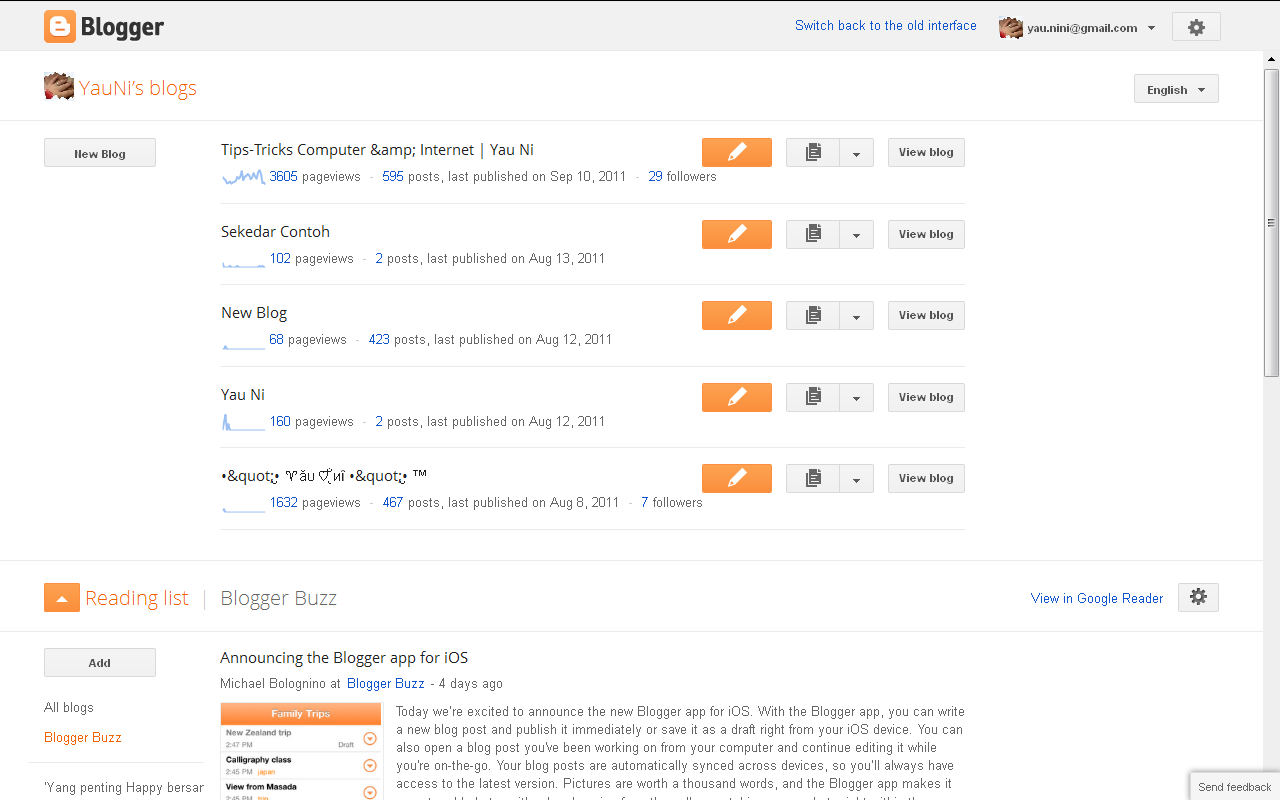Select All blogs in reading list sidebar
1280x800 pixels.
(69, 707)
